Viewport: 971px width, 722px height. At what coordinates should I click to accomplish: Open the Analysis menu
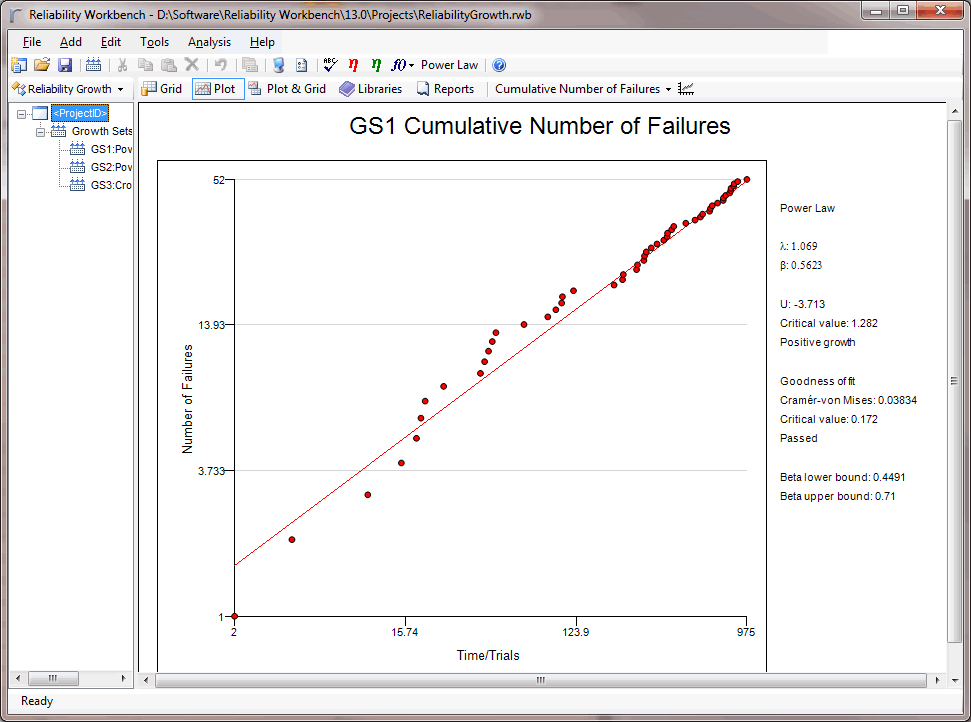click(x=209, y=42)
